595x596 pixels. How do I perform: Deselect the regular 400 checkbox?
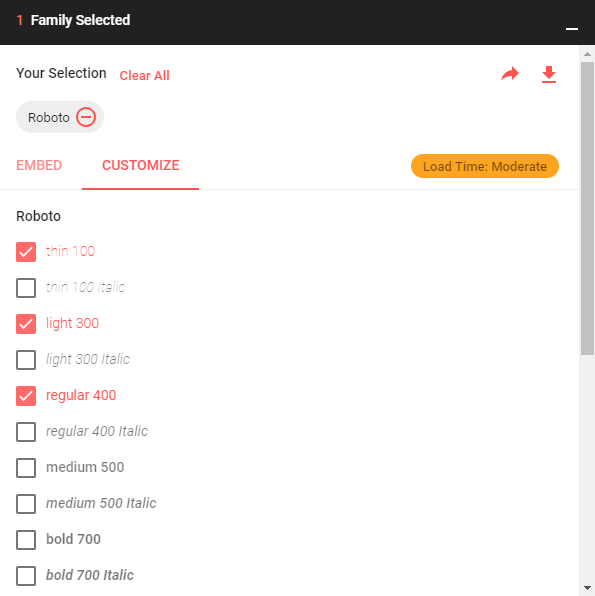[26, 396]
